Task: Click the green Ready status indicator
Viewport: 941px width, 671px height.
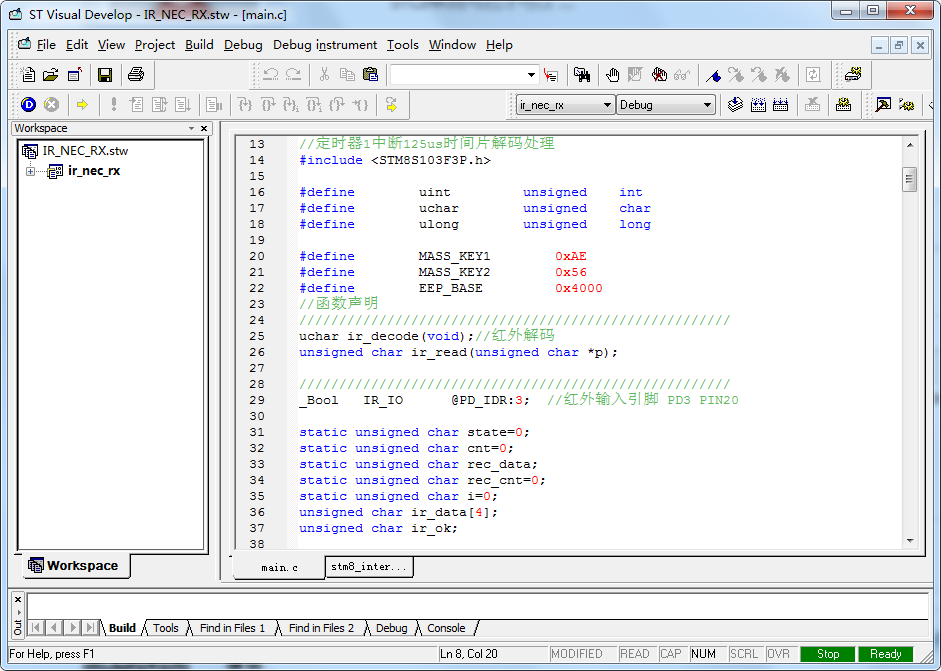Action: pyautogui.click(x=885, y=654)
